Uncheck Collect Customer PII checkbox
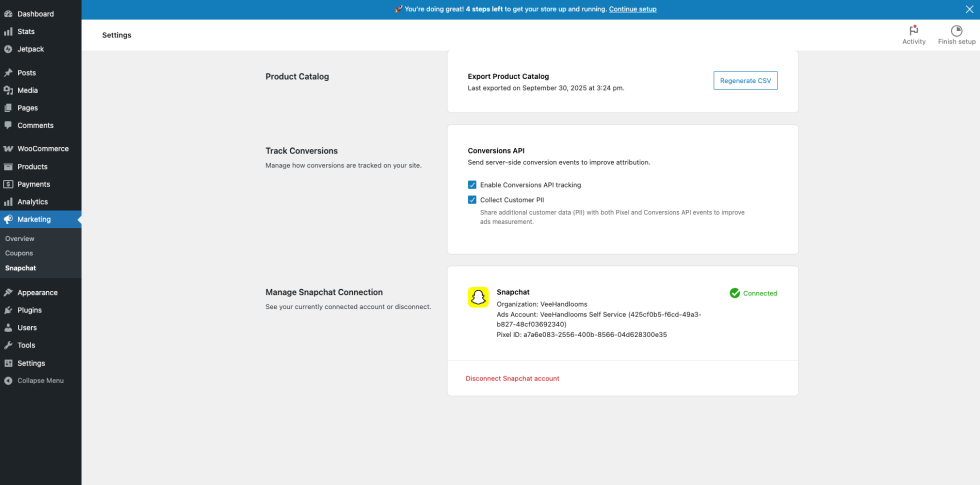 click(x=472, y=200)
